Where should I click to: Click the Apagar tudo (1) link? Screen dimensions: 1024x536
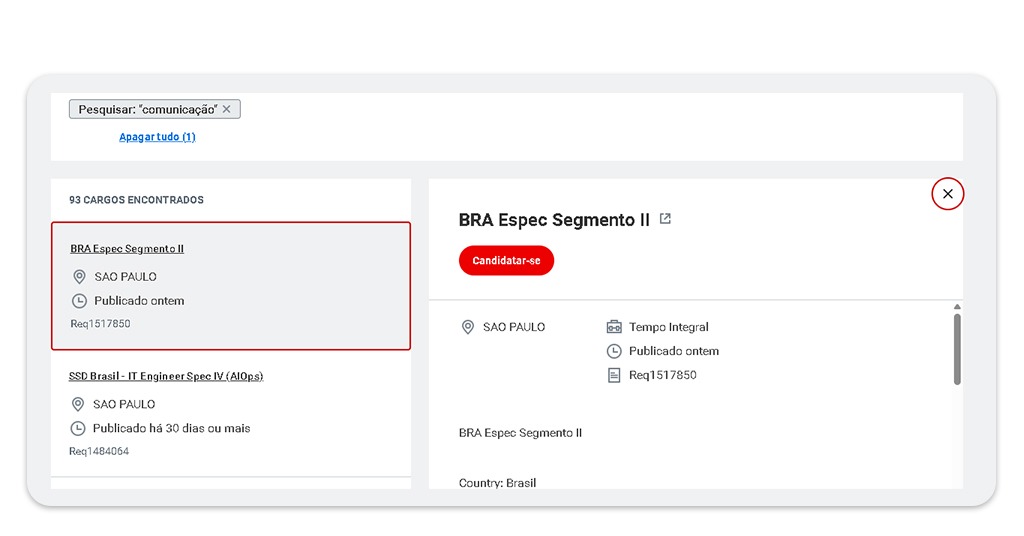point(157,137)
